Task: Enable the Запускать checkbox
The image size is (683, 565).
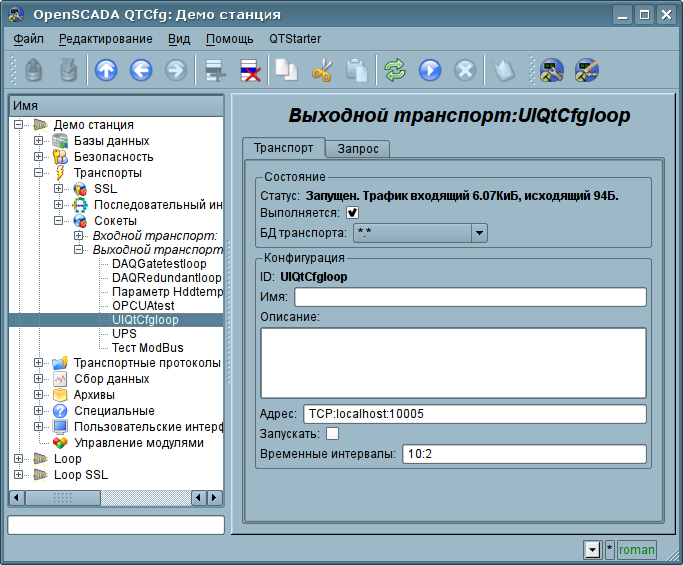Action: tap(332, 434)
